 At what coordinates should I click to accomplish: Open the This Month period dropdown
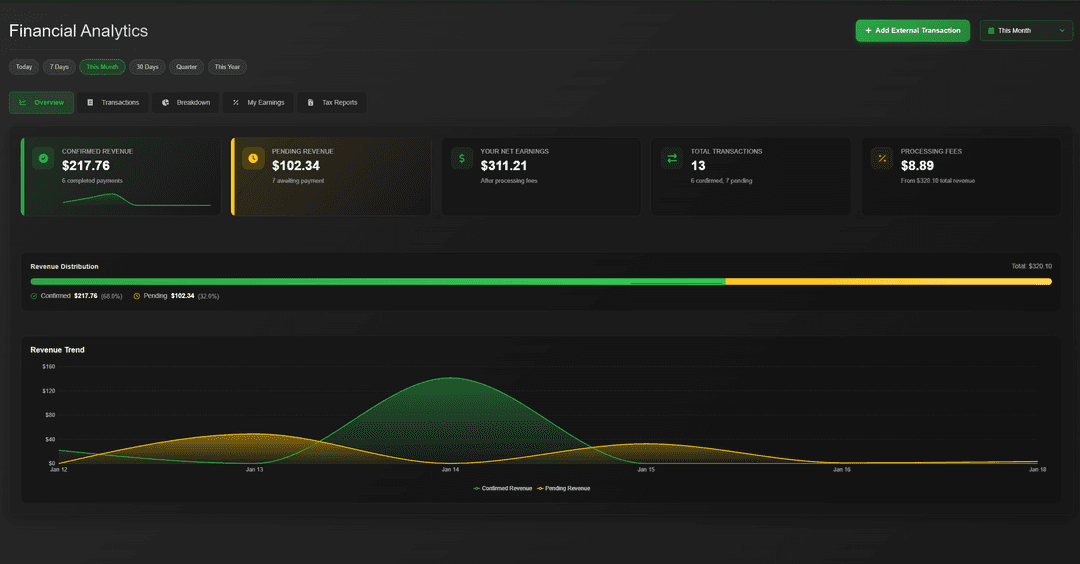[1026, 30]
